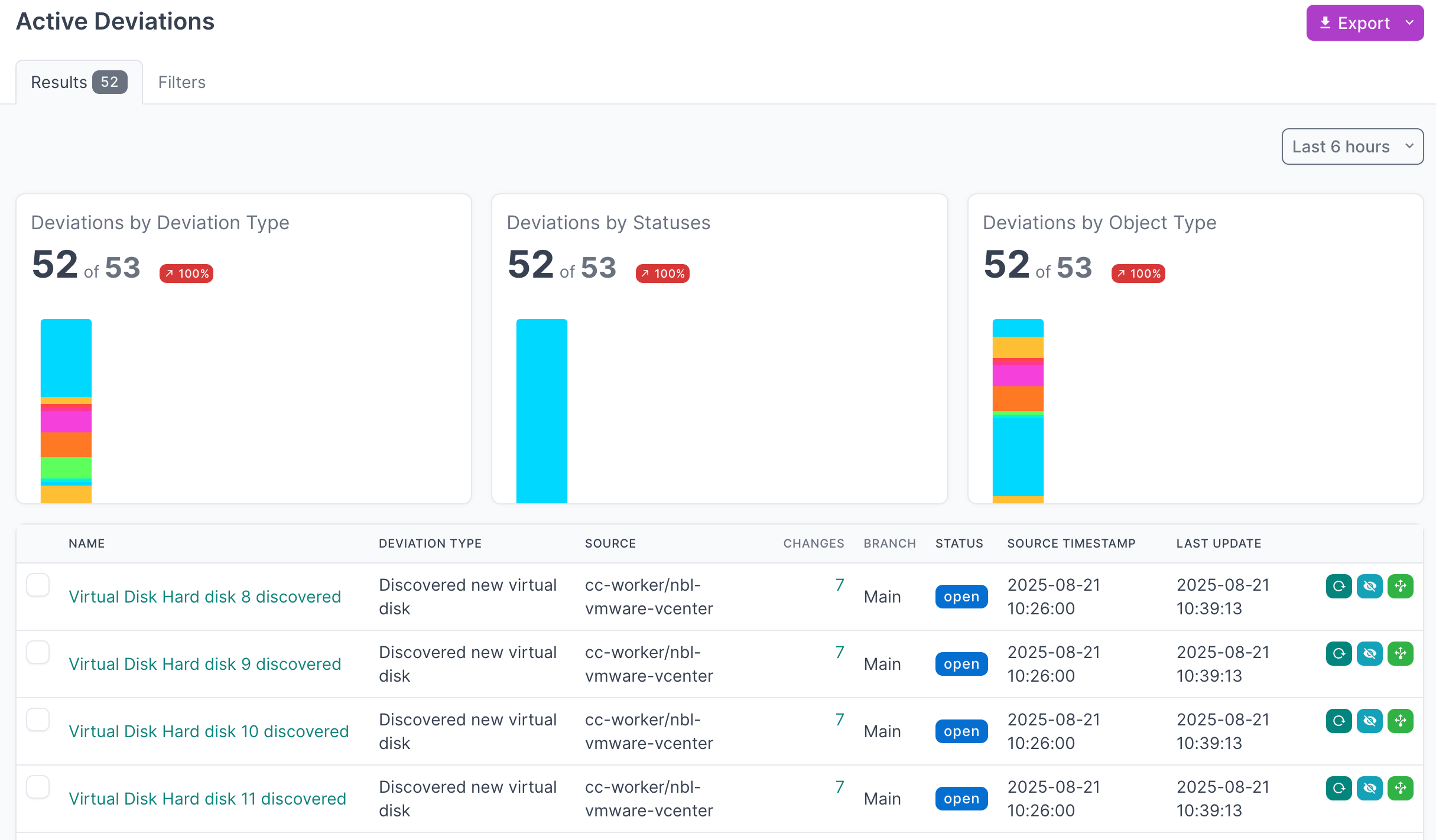Expand the Export button dropdown arrow

[1409, 23]
